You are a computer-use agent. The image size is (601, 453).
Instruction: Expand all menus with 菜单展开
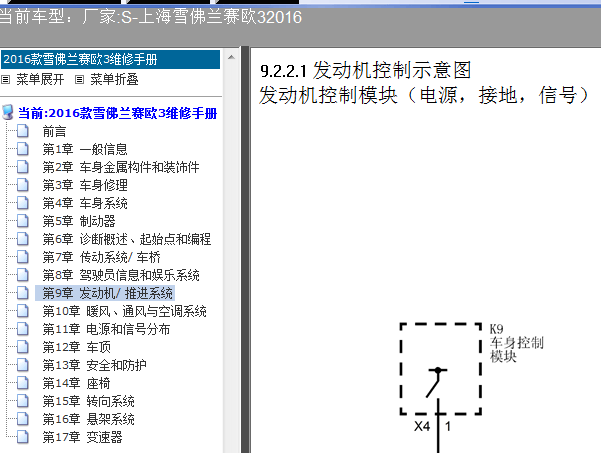[x=40, y=80]
